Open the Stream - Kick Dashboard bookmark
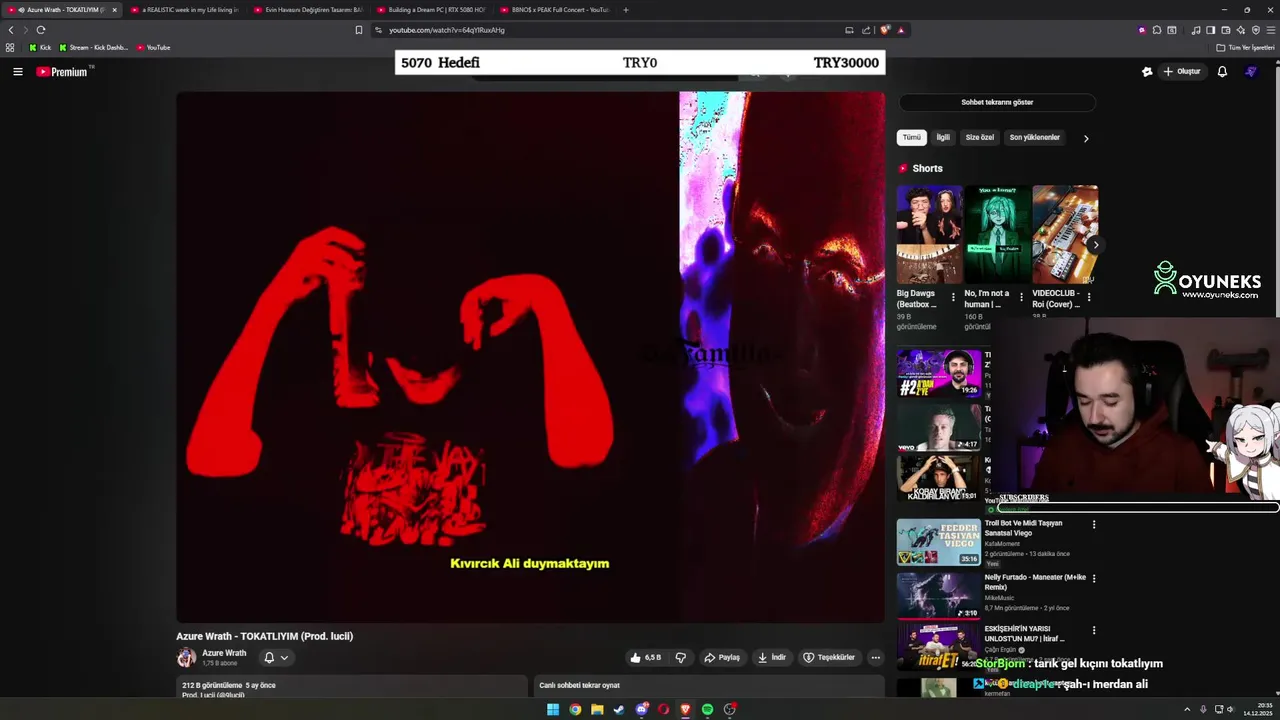 (93, 47)
